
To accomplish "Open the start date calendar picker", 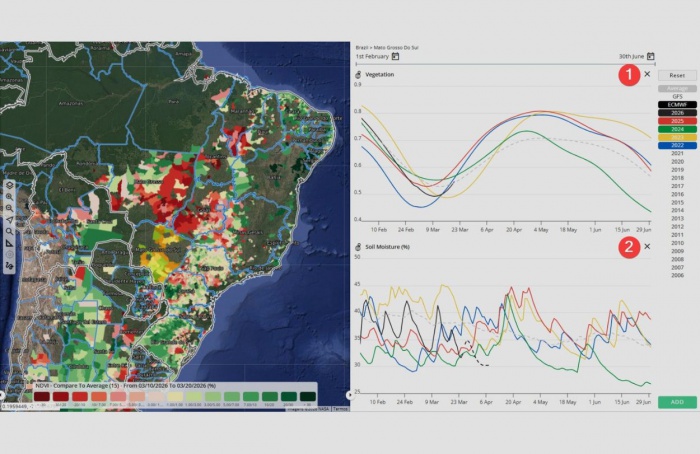I will click(x=395, y=56).
